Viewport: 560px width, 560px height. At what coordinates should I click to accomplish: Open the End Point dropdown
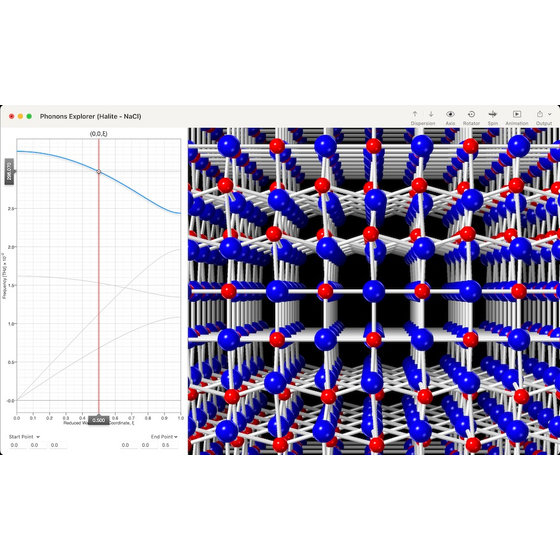click(x=164, y=437)
